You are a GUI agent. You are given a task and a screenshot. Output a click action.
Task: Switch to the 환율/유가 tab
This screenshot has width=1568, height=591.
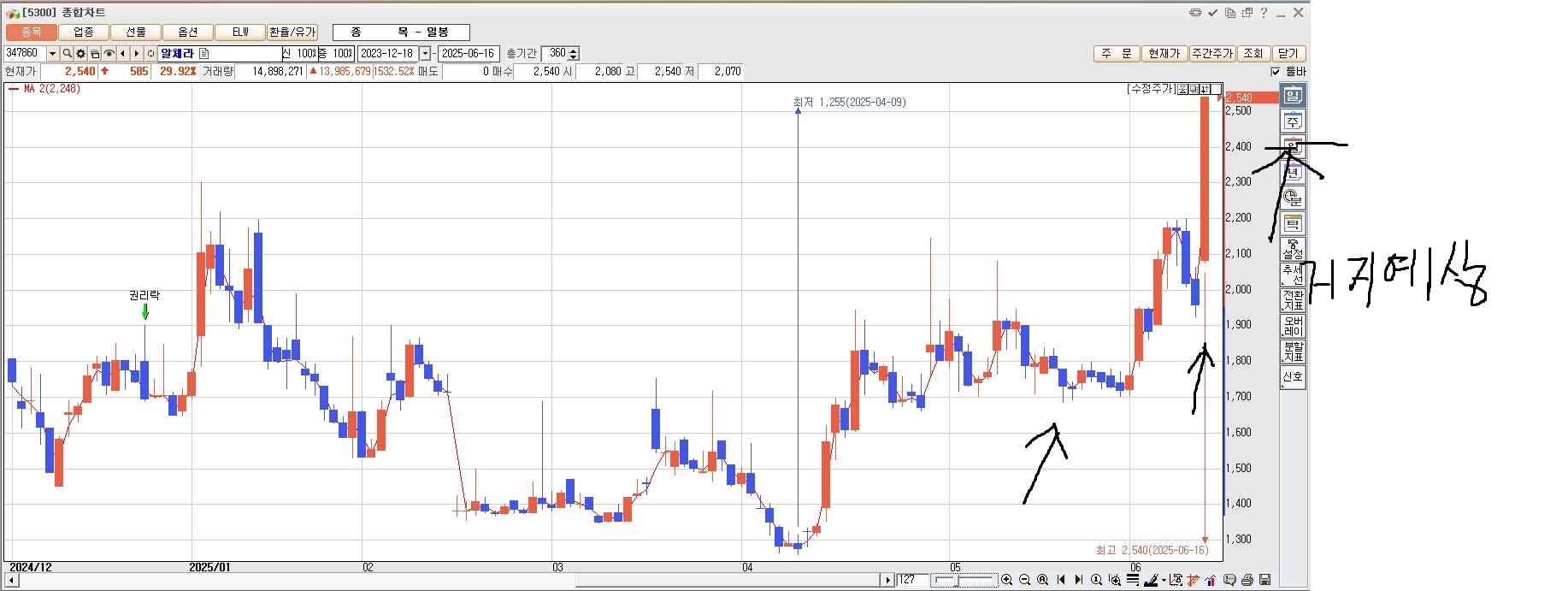pos(292,33)
